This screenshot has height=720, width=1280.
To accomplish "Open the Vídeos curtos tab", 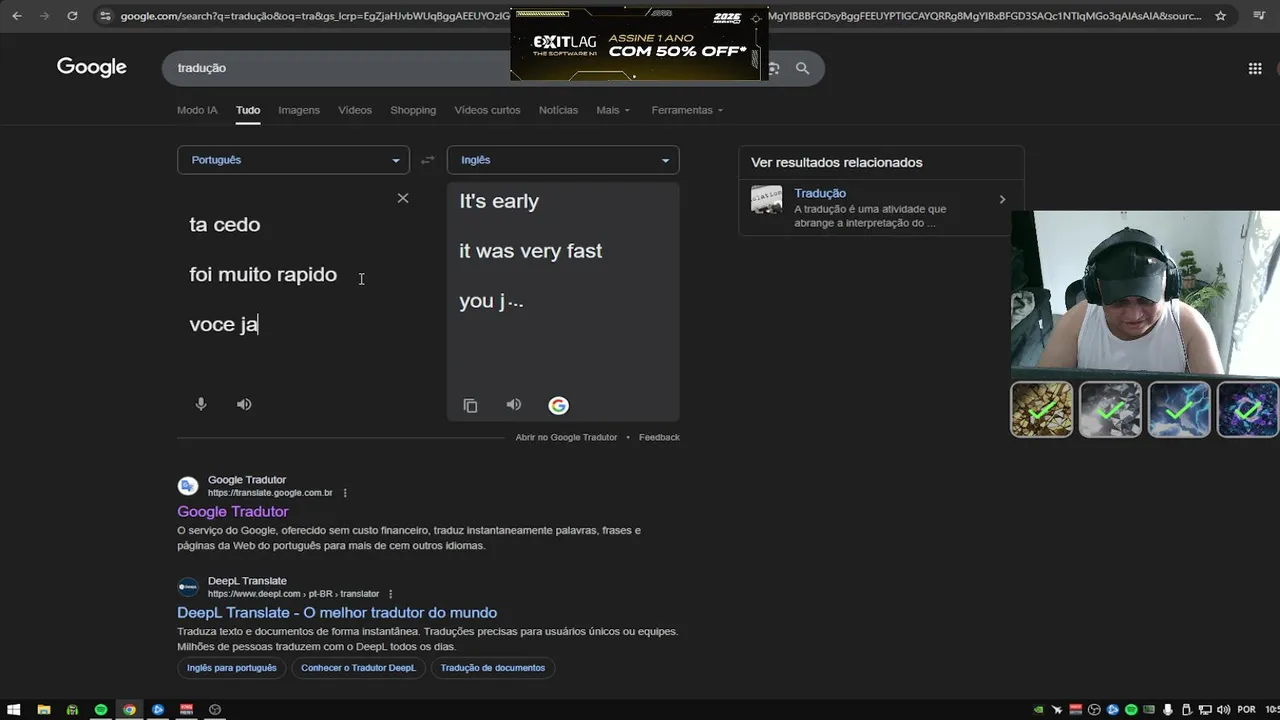I will tap(487, 110).
